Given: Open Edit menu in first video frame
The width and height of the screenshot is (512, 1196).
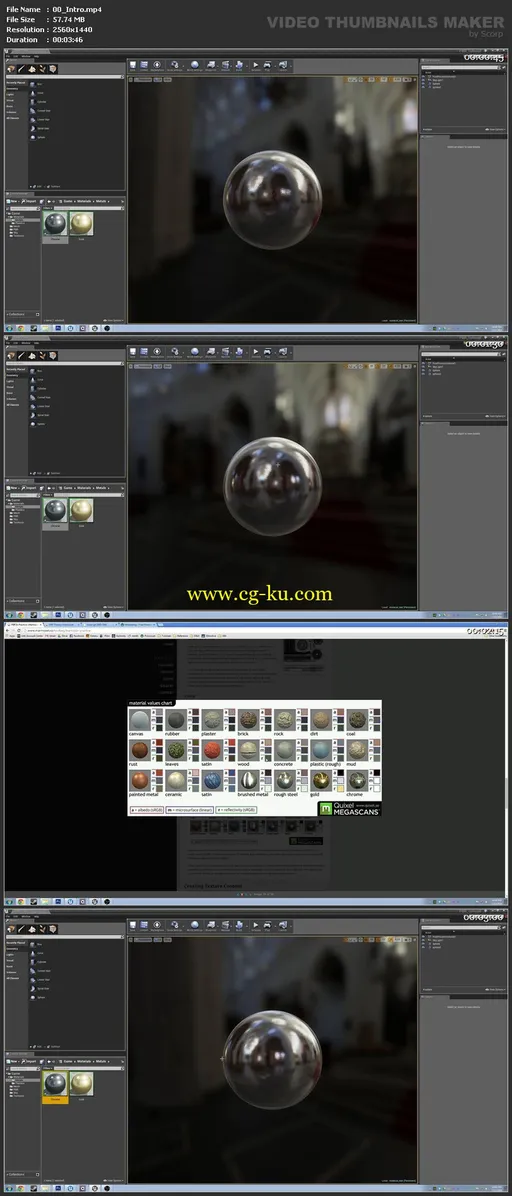Looking at the screenshot, I should point(16,56).
